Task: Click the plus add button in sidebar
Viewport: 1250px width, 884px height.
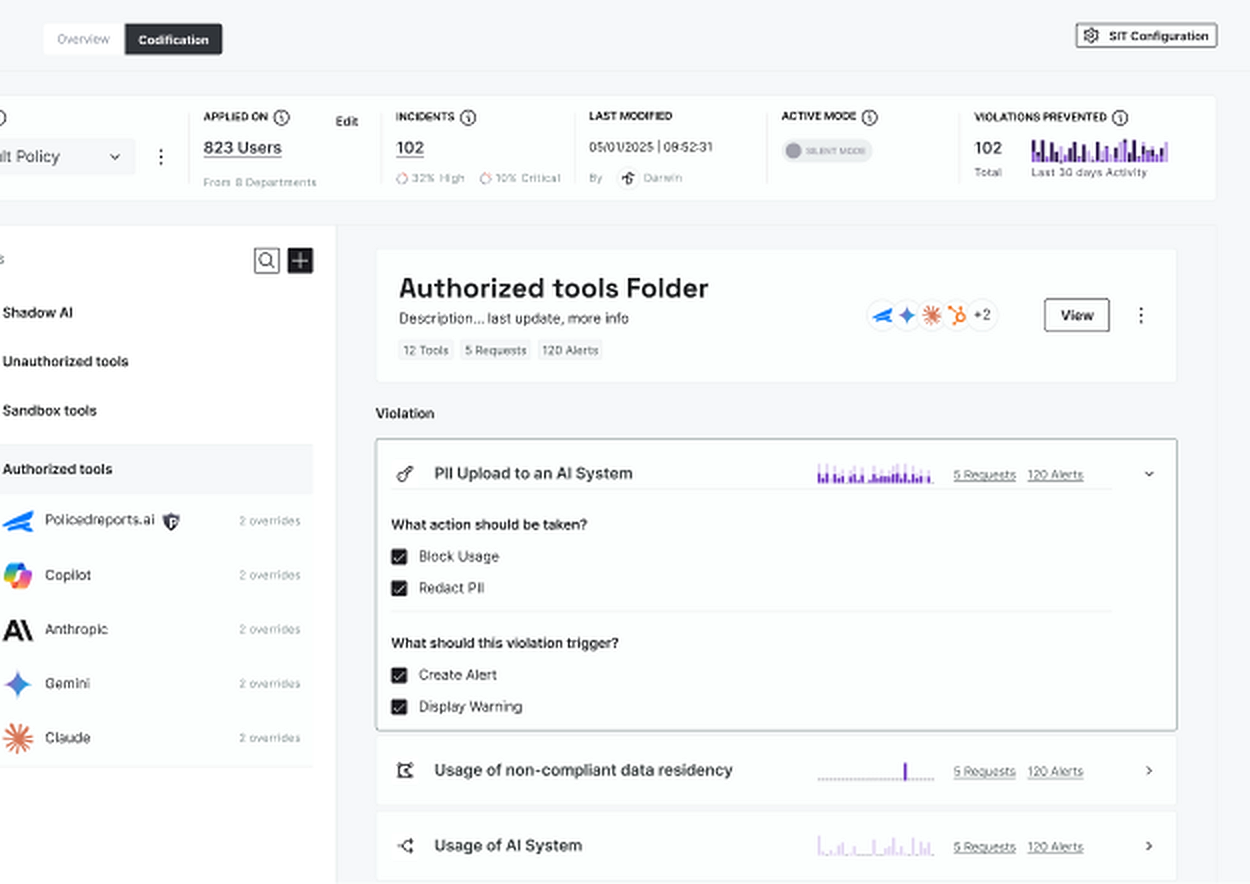Action: 300,261
